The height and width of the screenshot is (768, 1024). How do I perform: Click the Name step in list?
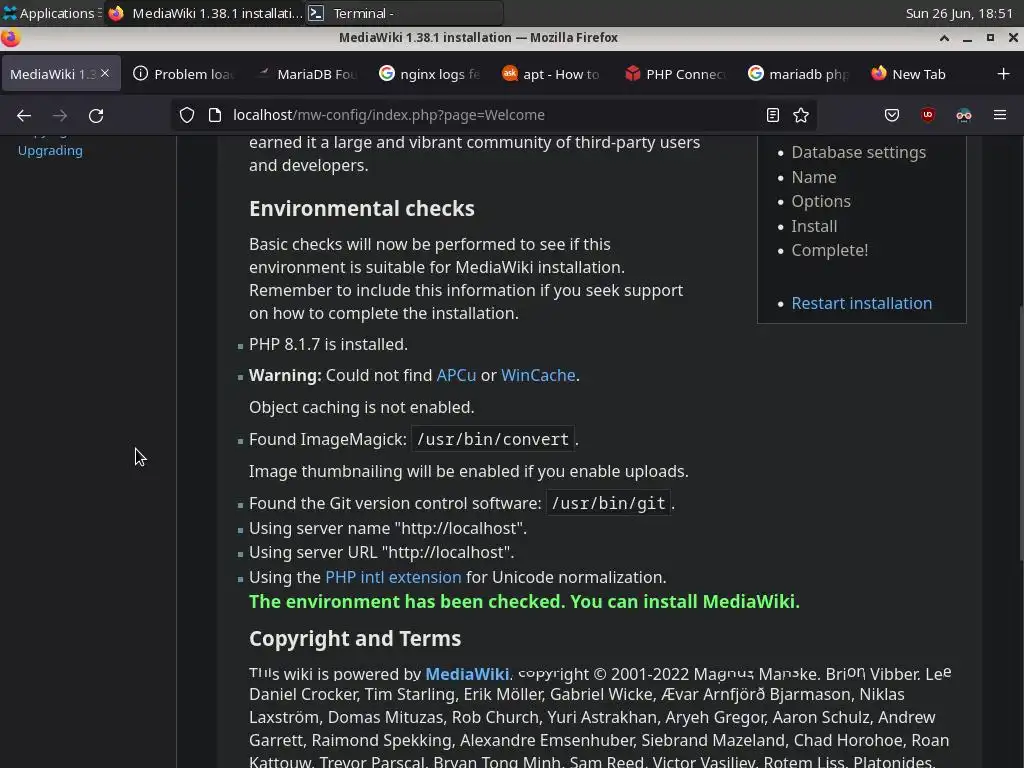[814, 177]
